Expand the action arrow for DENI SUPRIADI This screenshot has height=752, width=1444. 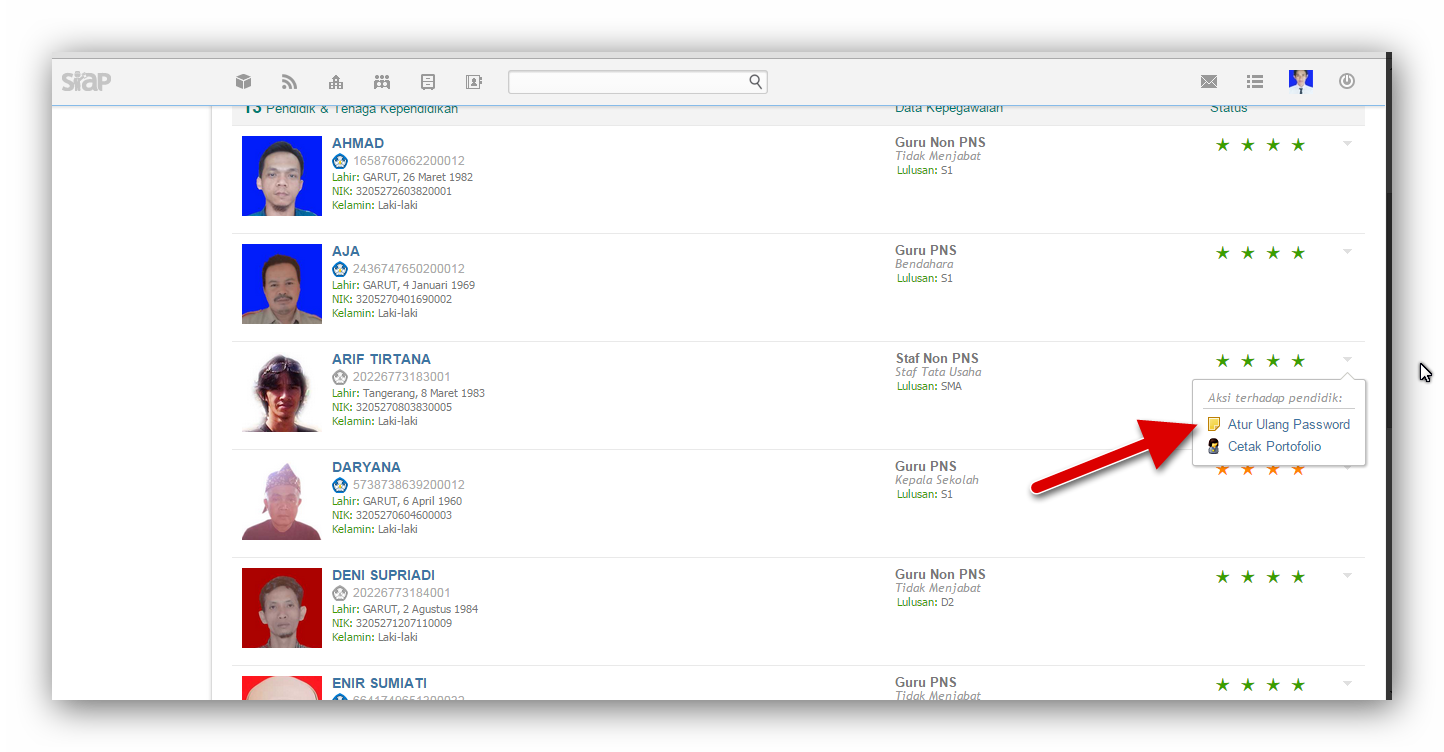pos(1347,576)
